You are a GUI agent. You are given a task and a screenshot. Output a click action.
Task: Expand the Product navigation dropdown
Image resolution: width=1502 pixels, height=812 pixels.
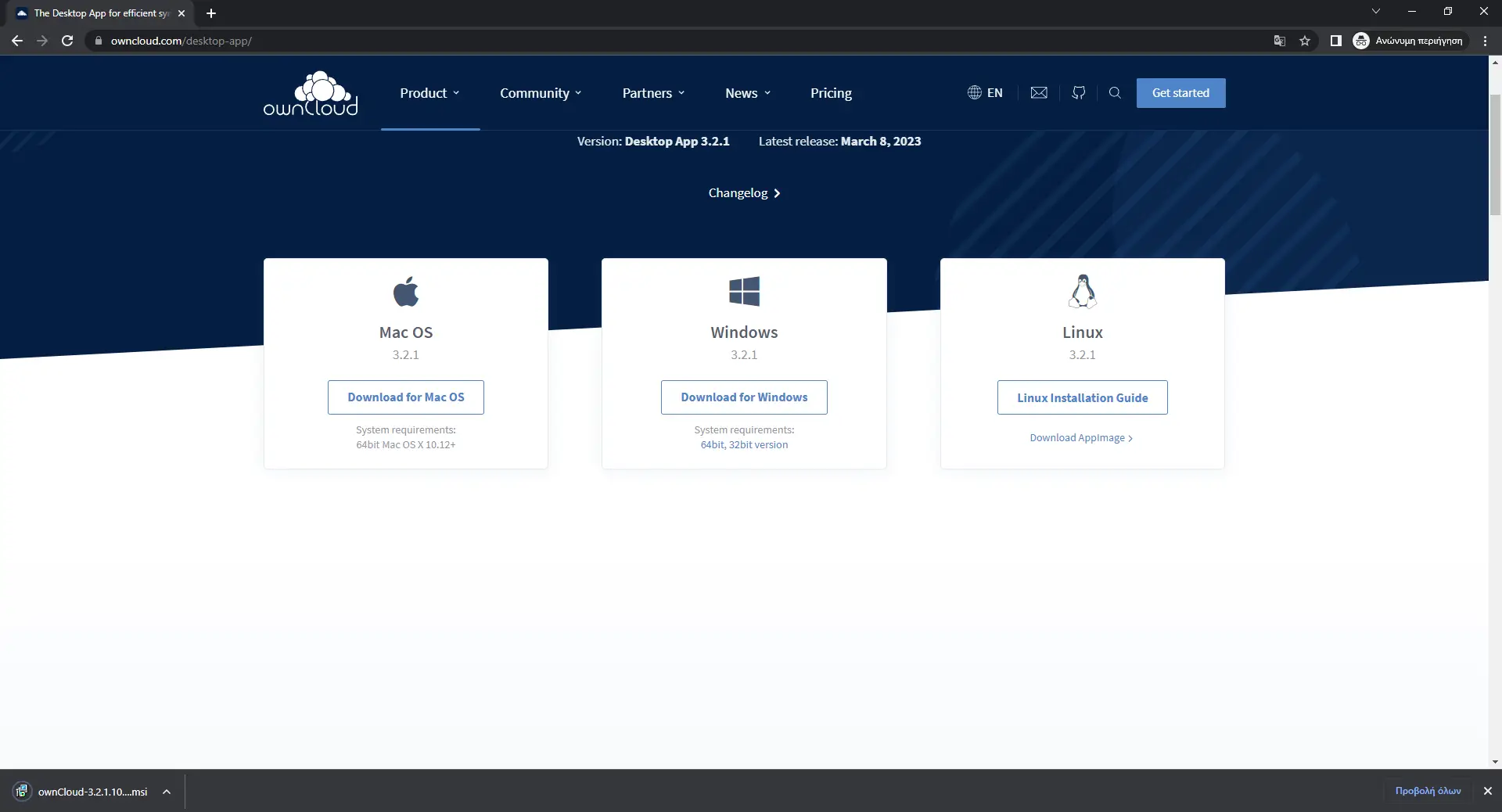pyautogui.click(x=429, y=93)
